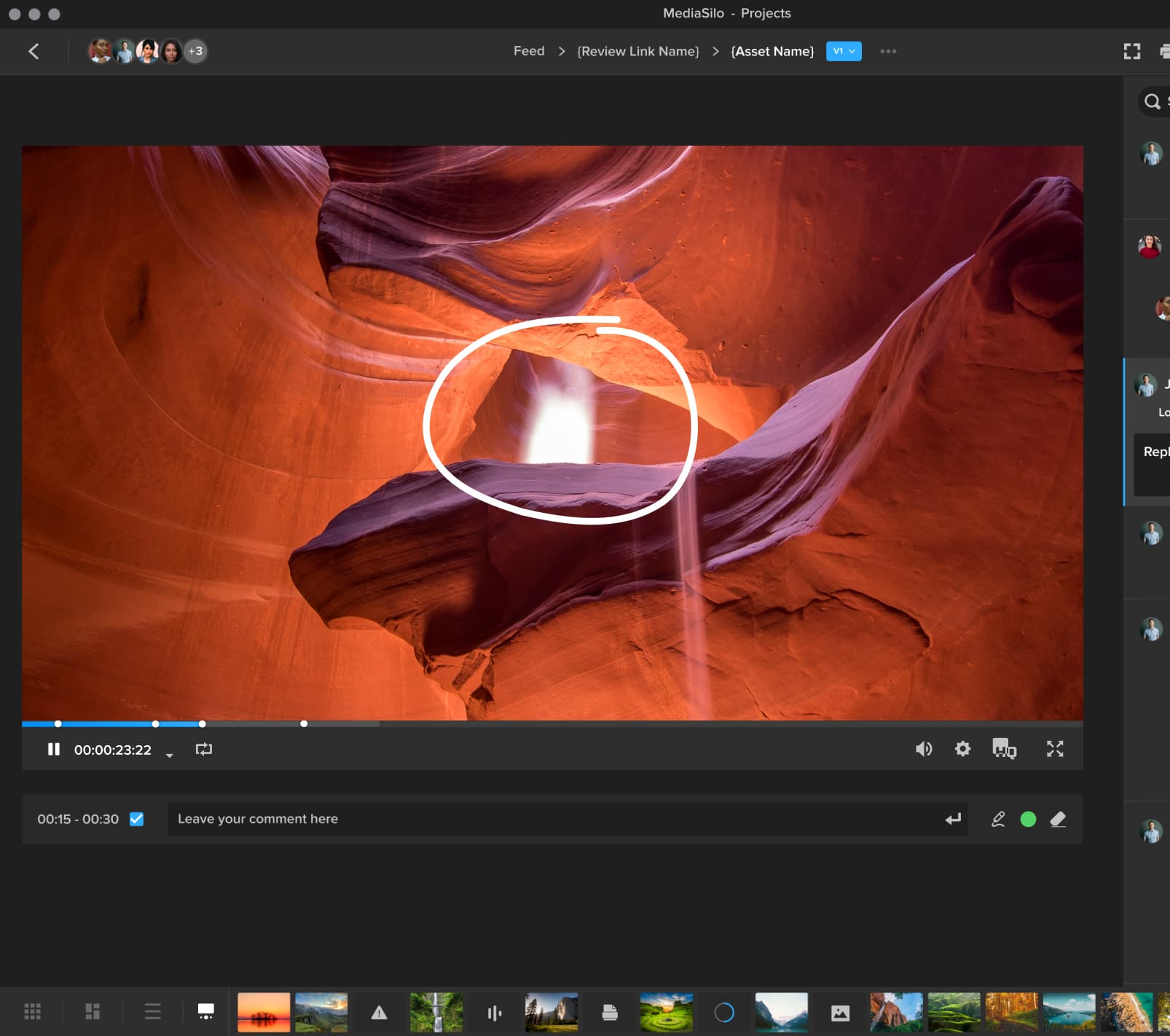Viewport: 1170px width, 1036px height.
Task: Toggle the loop playback icon
Action: [204, 749]
